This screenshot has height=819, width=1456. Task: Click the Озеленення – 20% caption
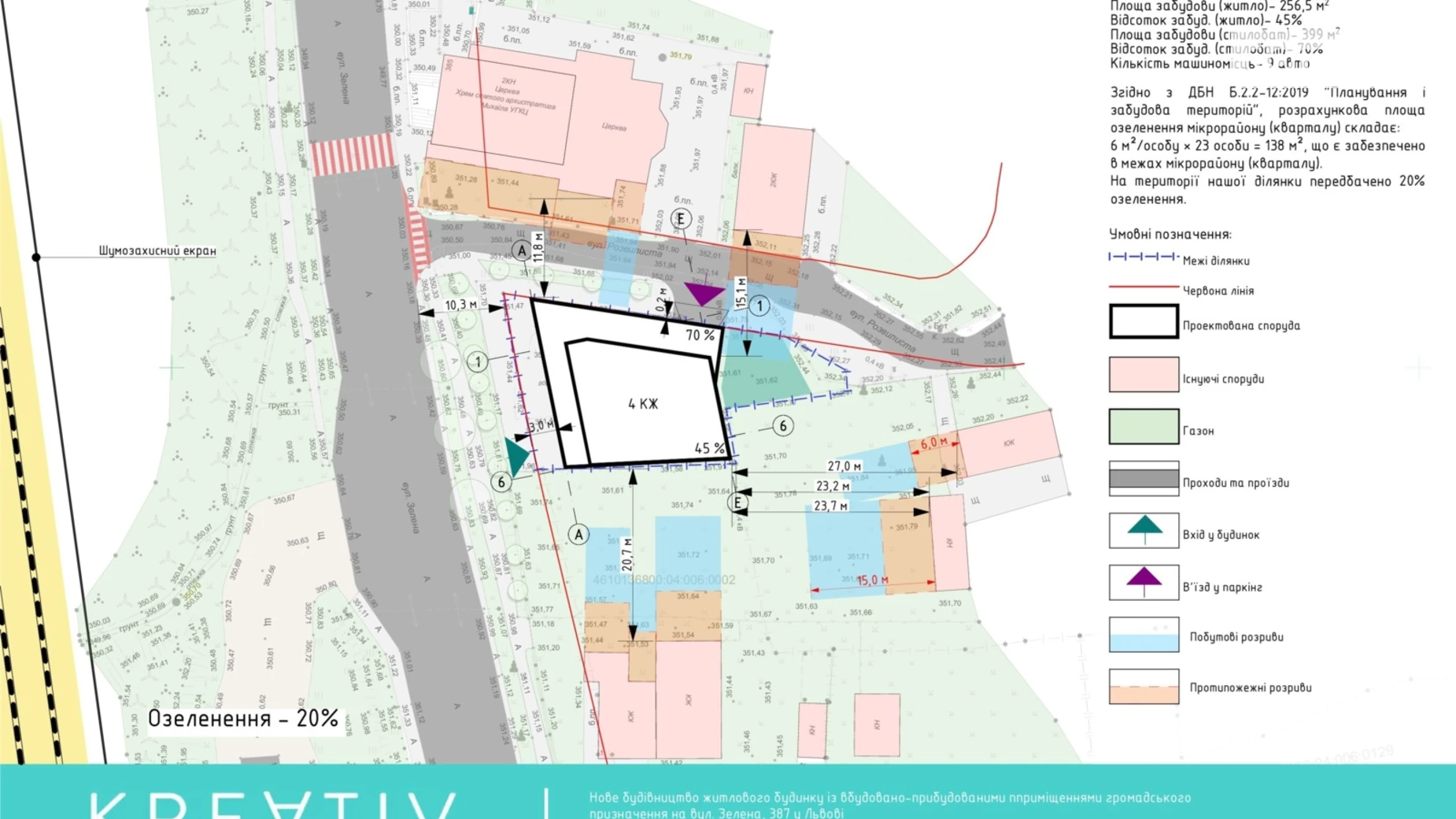(243, 718)
